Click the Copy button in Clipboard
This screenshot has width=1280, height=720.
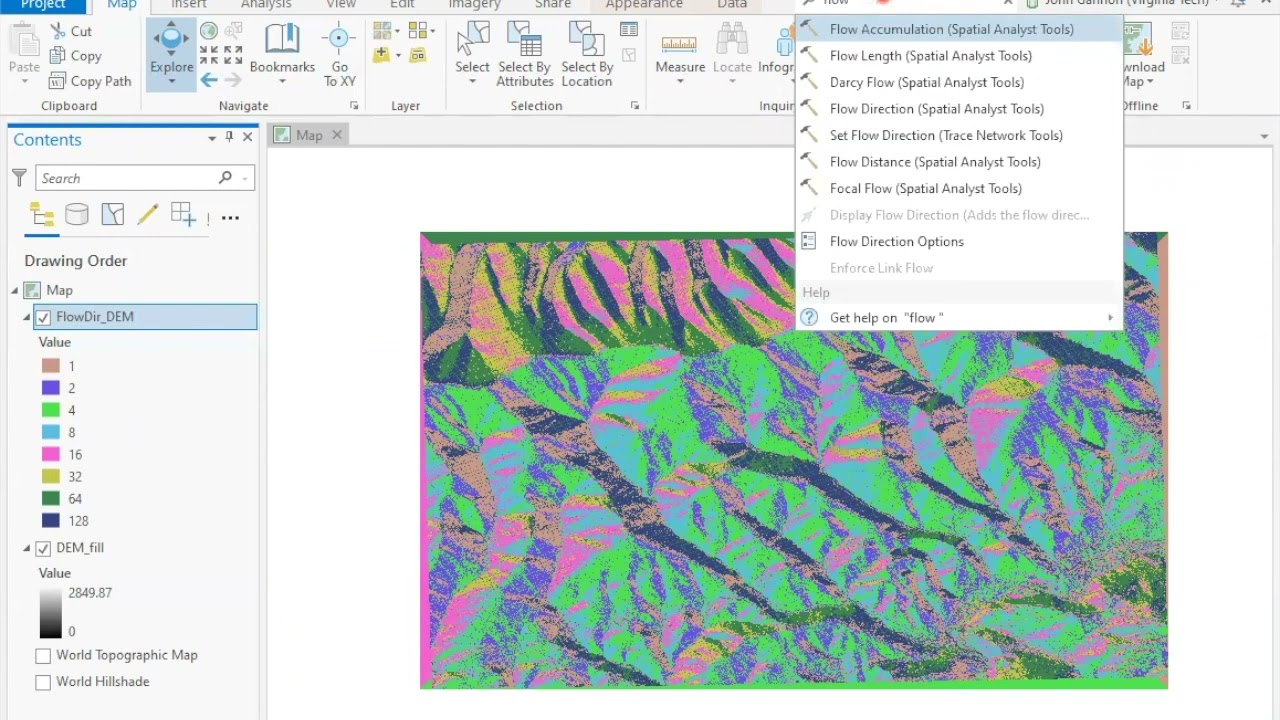[75, 56]
